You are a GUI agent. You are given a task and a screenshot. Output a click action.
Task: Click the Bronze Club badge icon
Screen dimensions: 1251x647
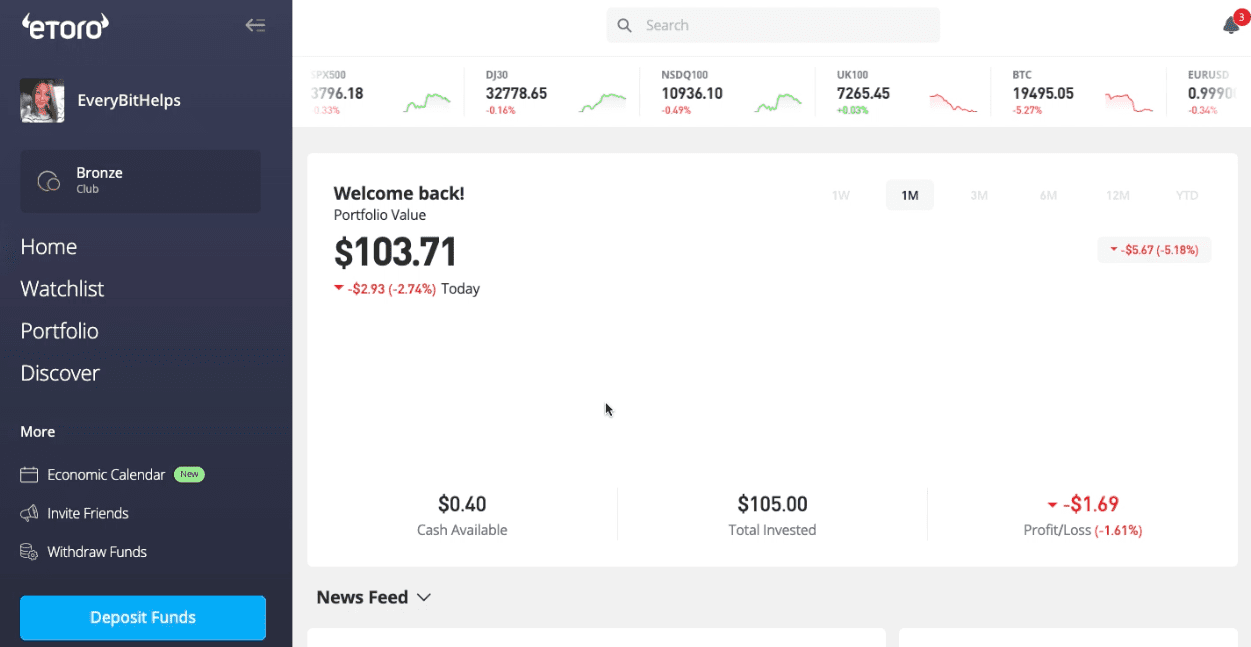tap(48, 181)
